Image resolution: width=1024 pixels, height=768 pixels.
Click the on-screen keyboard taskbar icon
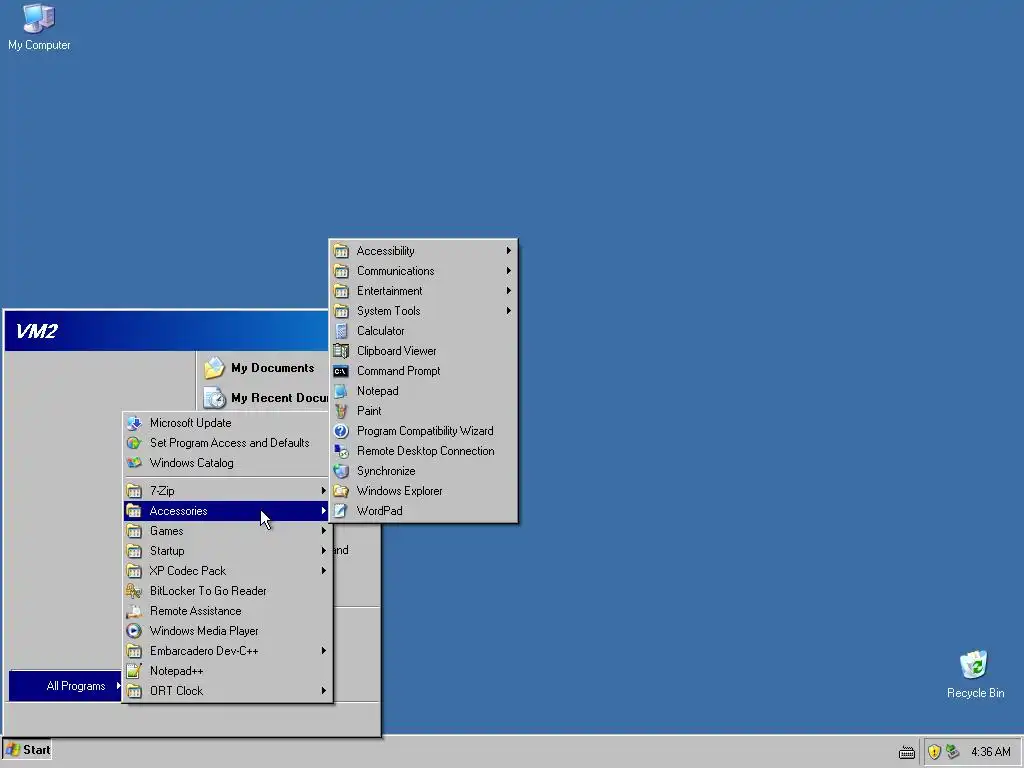(x=906, y=753)
